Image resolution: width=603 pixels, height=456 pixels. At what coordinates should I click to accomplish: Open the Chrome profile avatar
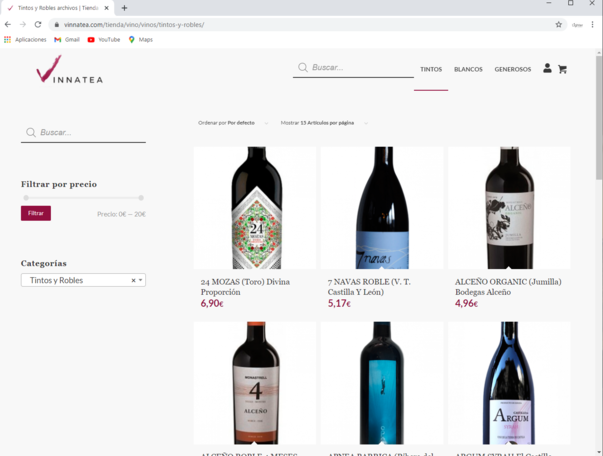pos(577,25)
